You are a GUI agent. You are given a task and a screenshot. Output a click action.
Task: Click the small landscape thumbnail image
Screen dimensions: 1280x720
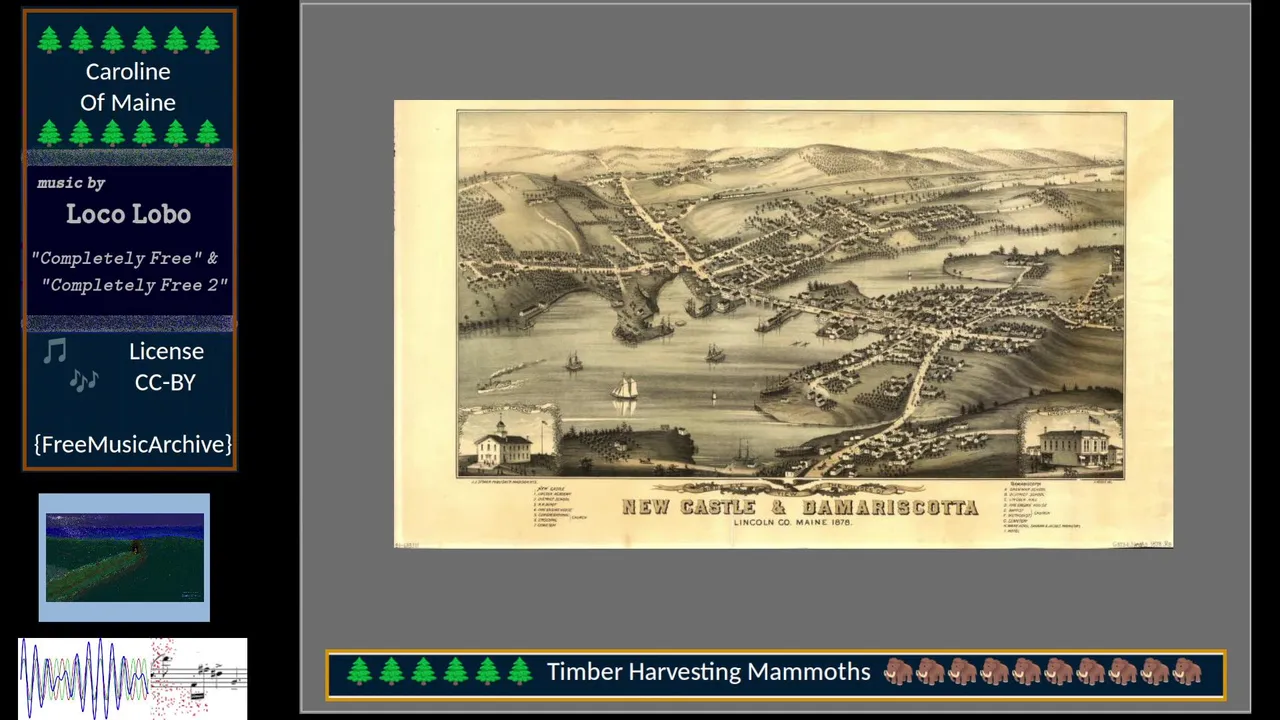click(x=124, y=557)
